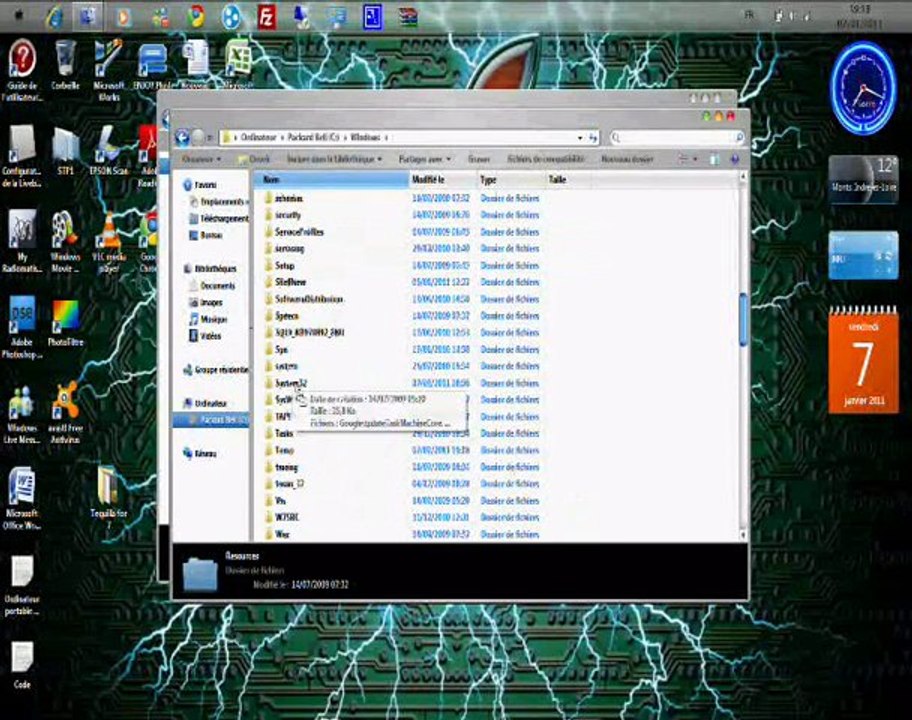Image resolution: width=912 pixels, height=720 pixels.
Task: Click Ouvrir in Explorer toolbar
Action: click(254, 159)
